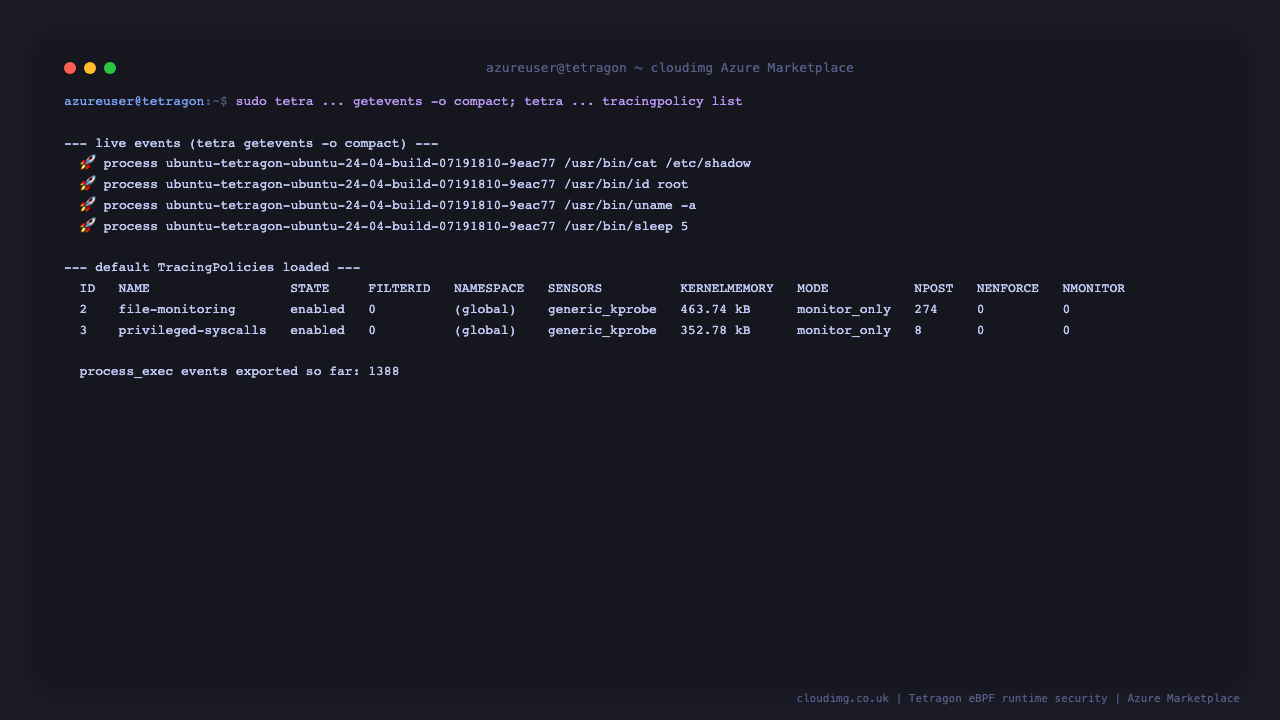Click monitor_only in the privileged-syscalls row

tap(844, 330)
